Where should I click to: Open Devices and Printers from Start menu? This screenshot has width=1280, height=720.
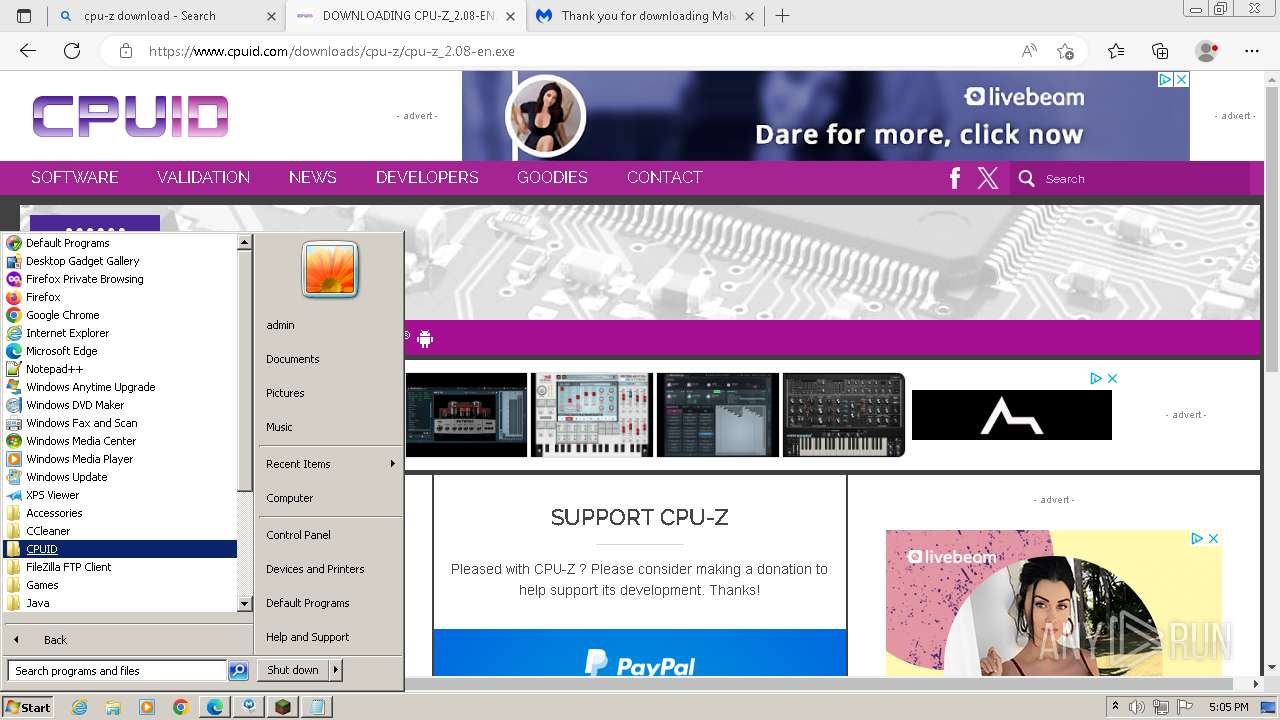315,569
